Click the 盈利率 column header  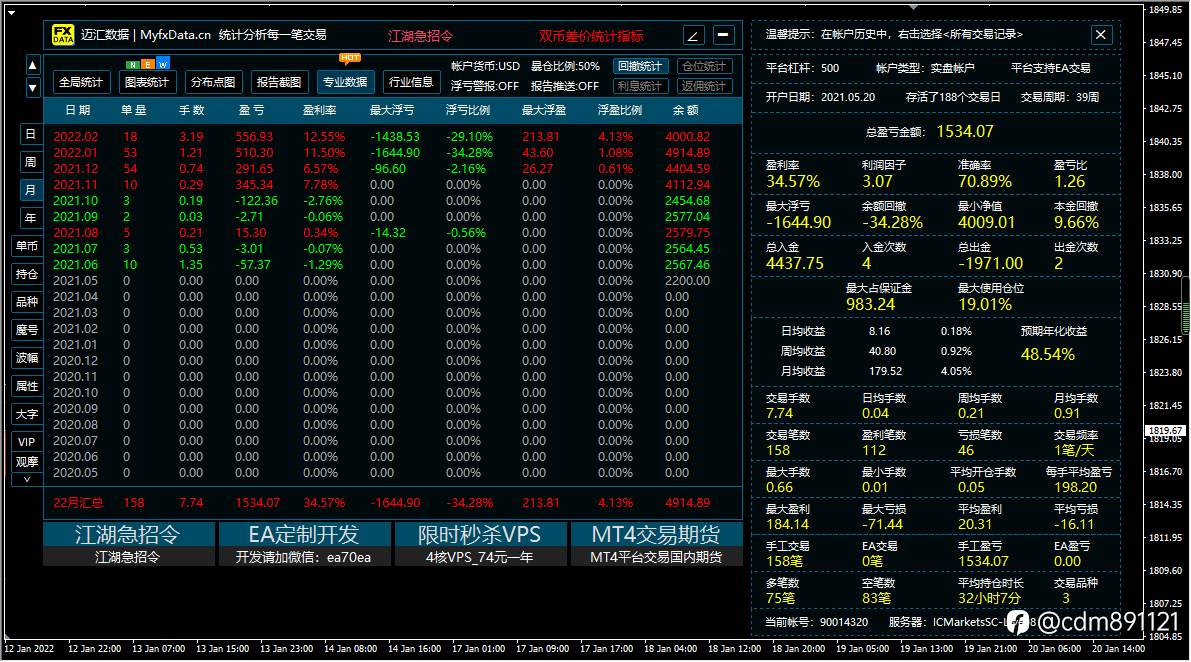coord(320,110)
